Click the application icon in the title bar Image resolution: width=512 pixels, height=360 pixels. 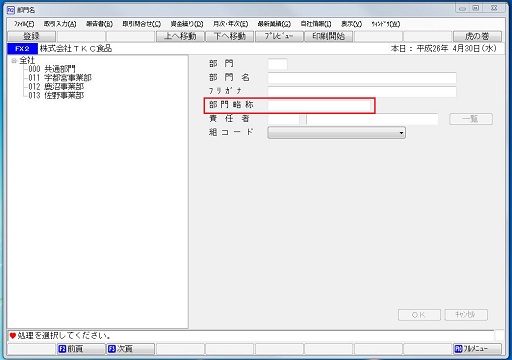(x=11, y=10)
